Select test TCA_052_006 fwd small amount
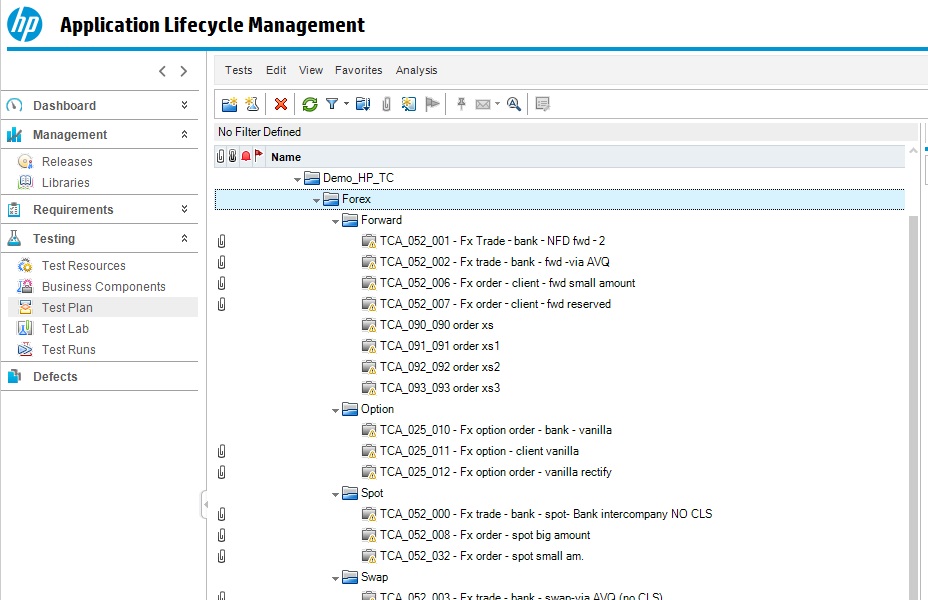The height and width of the screenshot is (600, 928). coord(508,283)
